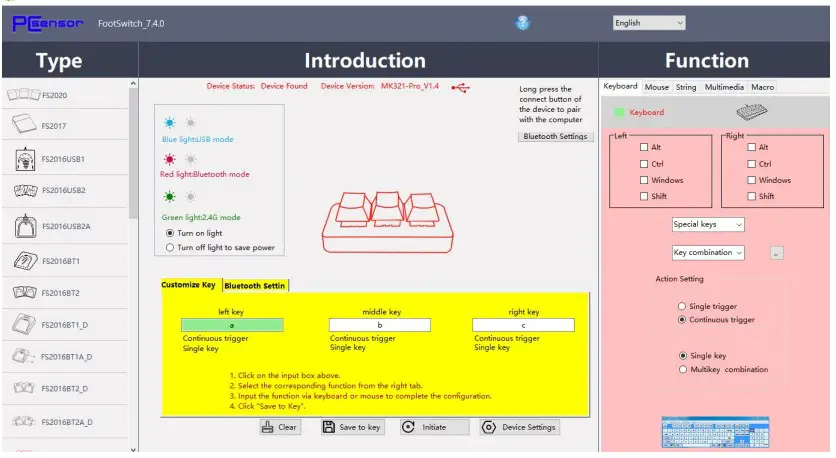Open the Key combination dropdown
Viewport: 836px width, 458px height.
click(708, 253)
